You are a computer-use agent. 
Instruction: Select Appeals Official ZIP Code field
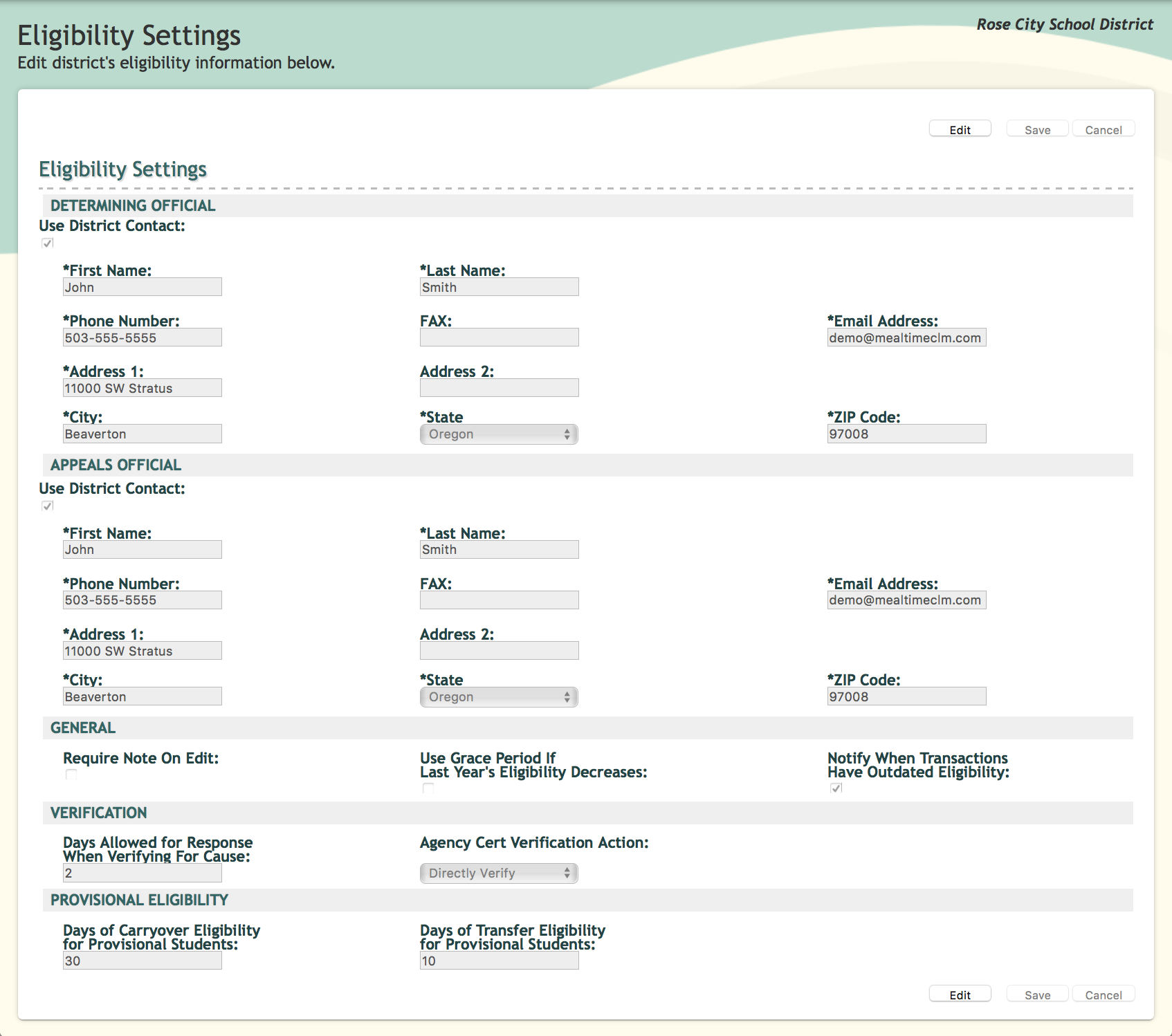click(907, 696)
